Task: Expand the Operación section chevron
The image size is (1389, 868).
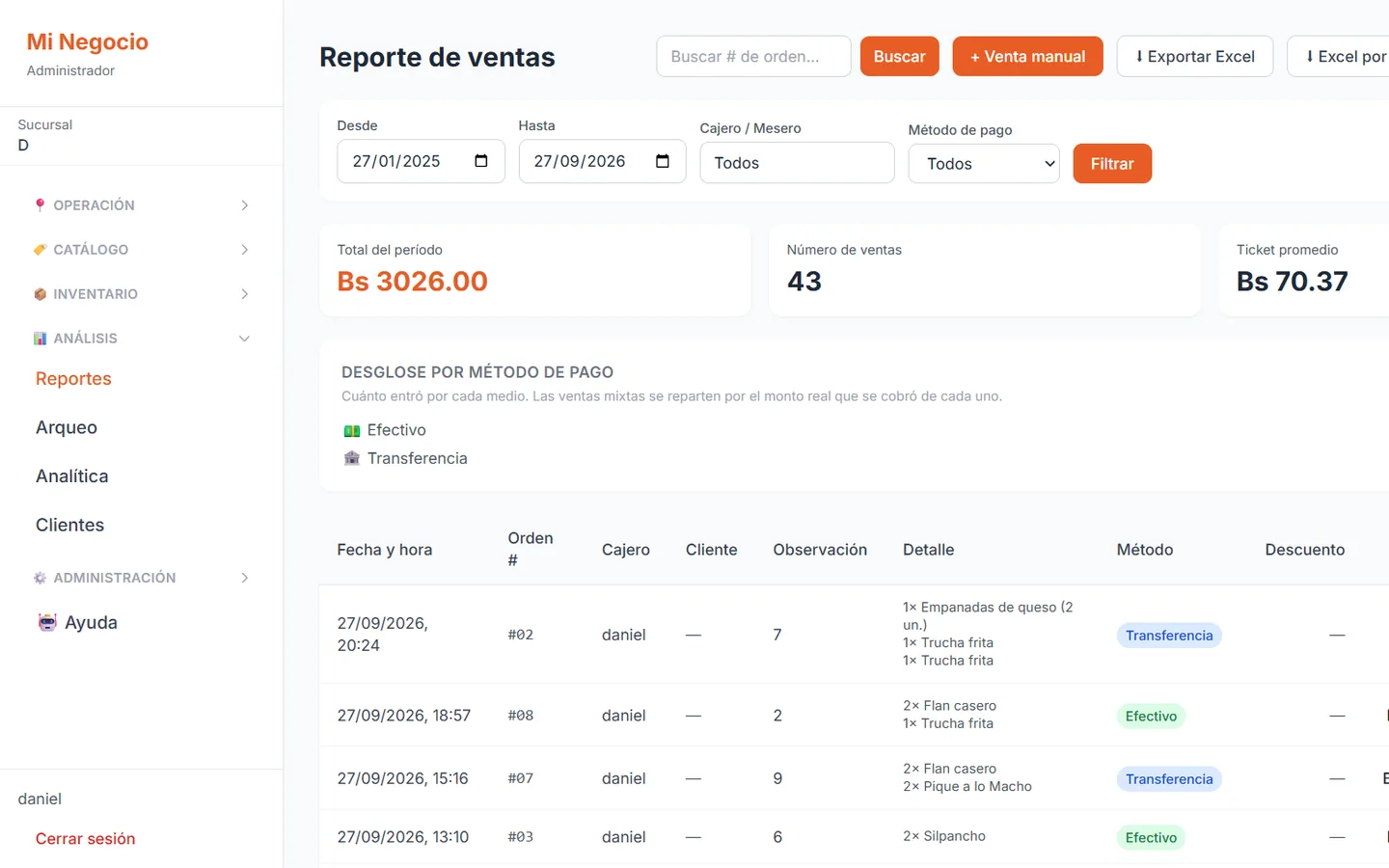Action: [x=245, y=205]
